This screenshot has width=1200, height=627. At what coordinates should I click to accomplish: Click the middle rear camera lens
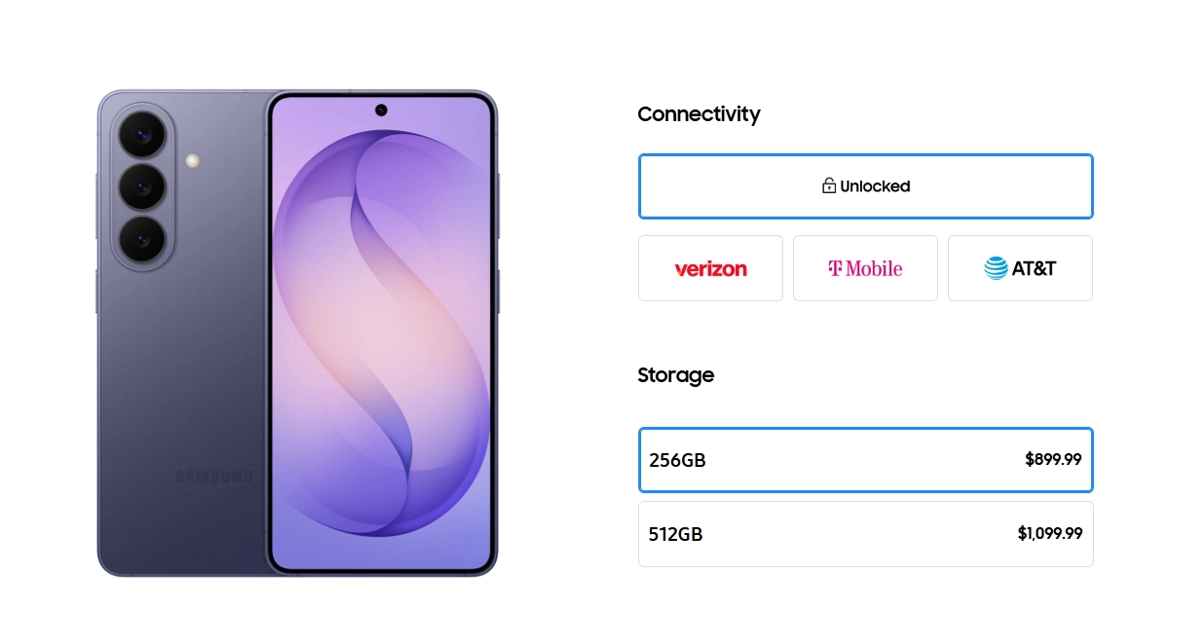click(x=141, y=186)
